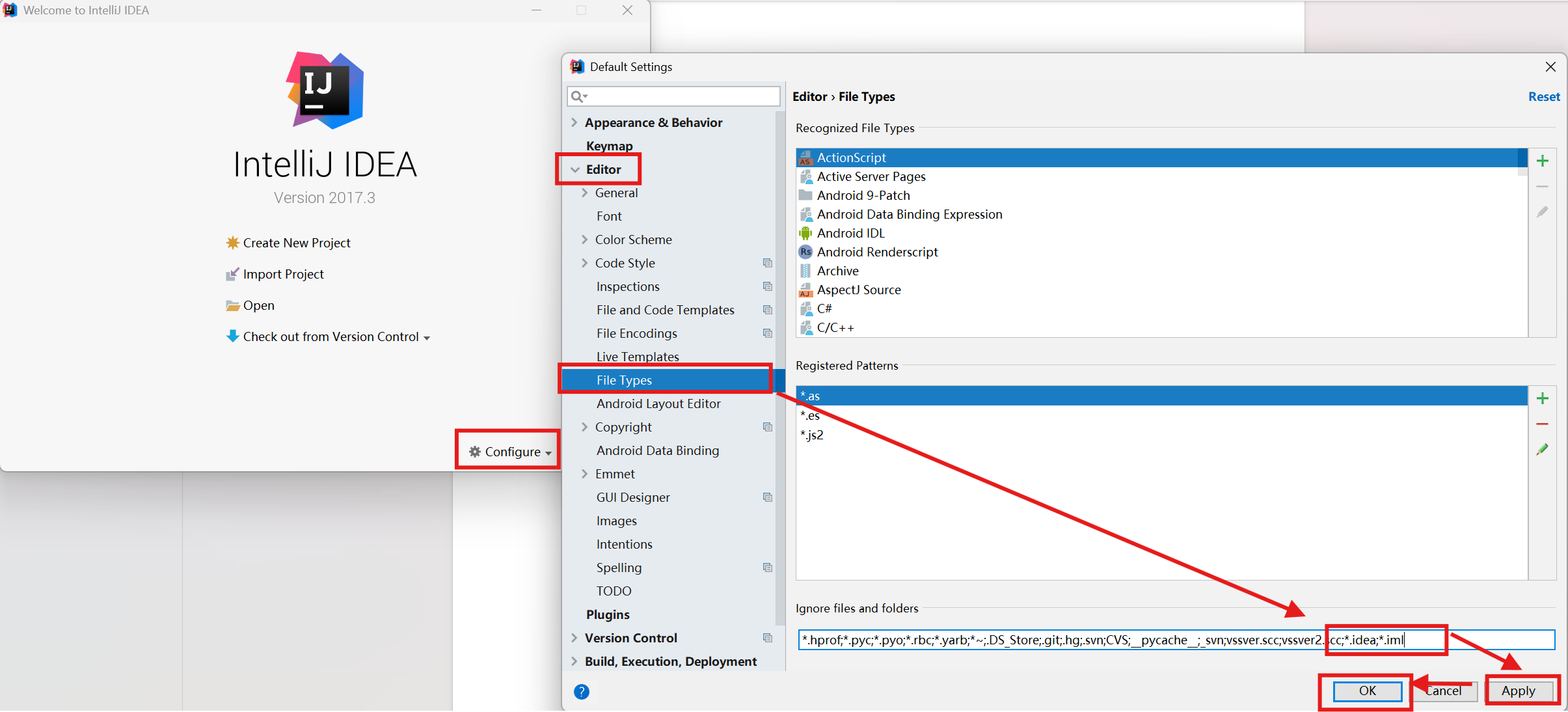Viewport: 1568px width, 712px height.
Task: Click the green plus to add file type
Action: [1542, 161]
